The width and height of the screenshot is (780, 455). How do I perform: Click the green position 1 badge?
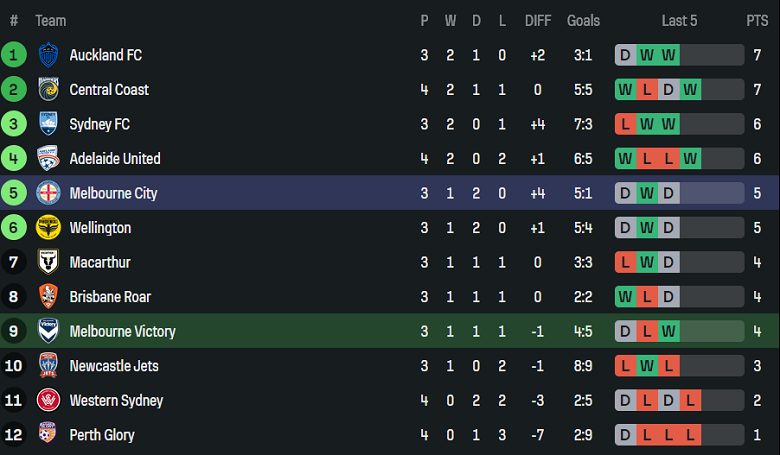14,55
